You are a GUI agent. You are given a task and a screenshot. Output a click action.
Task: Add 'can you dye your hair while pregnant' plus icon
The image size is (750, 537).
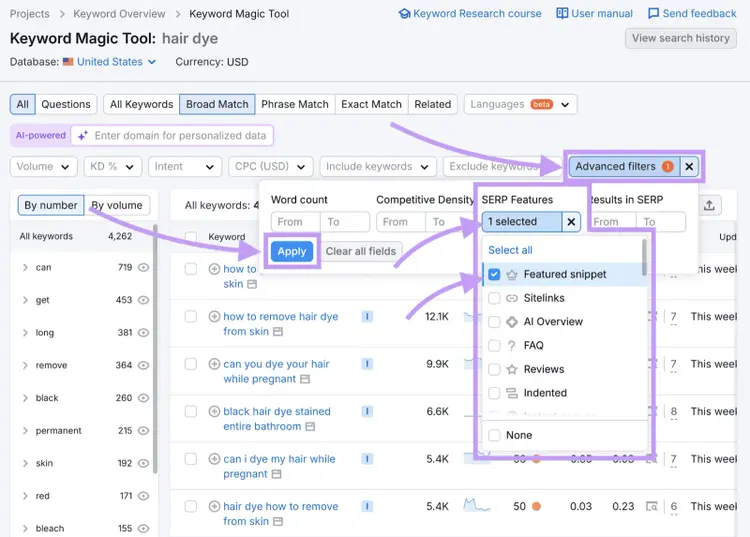(214, 364)
